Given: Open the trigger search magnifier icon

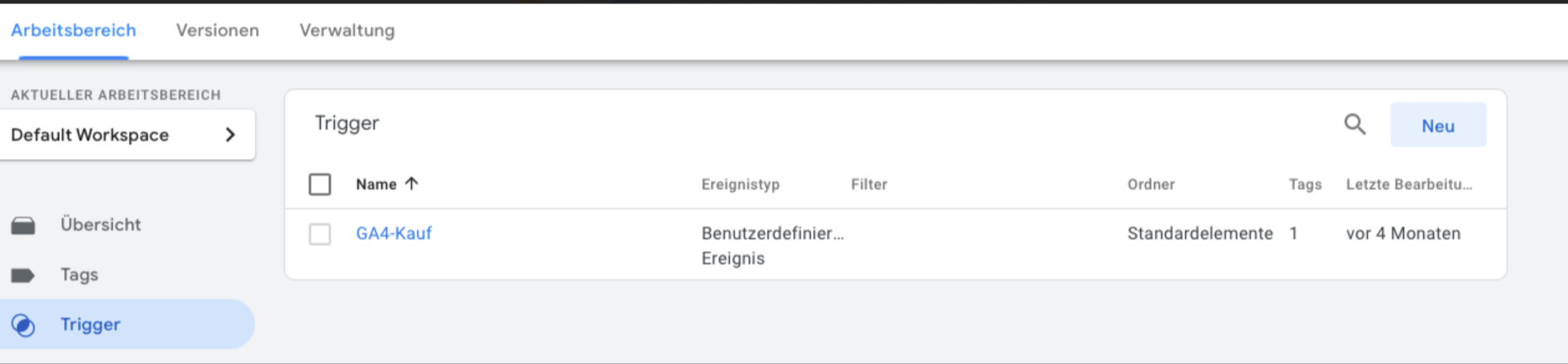Looking at the screenshot, I should click(1354, 125).
